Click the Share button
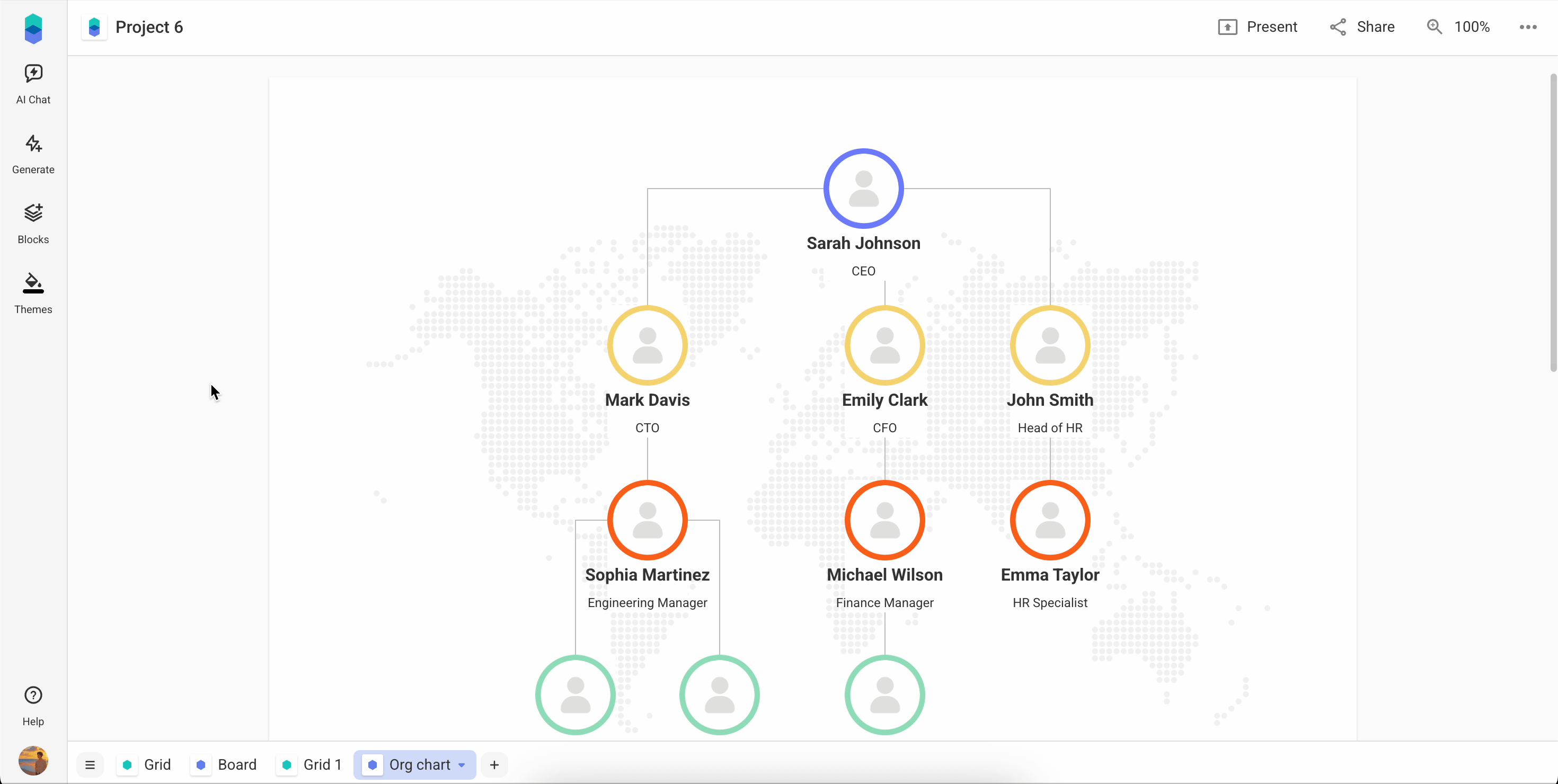 point(1362,26)
